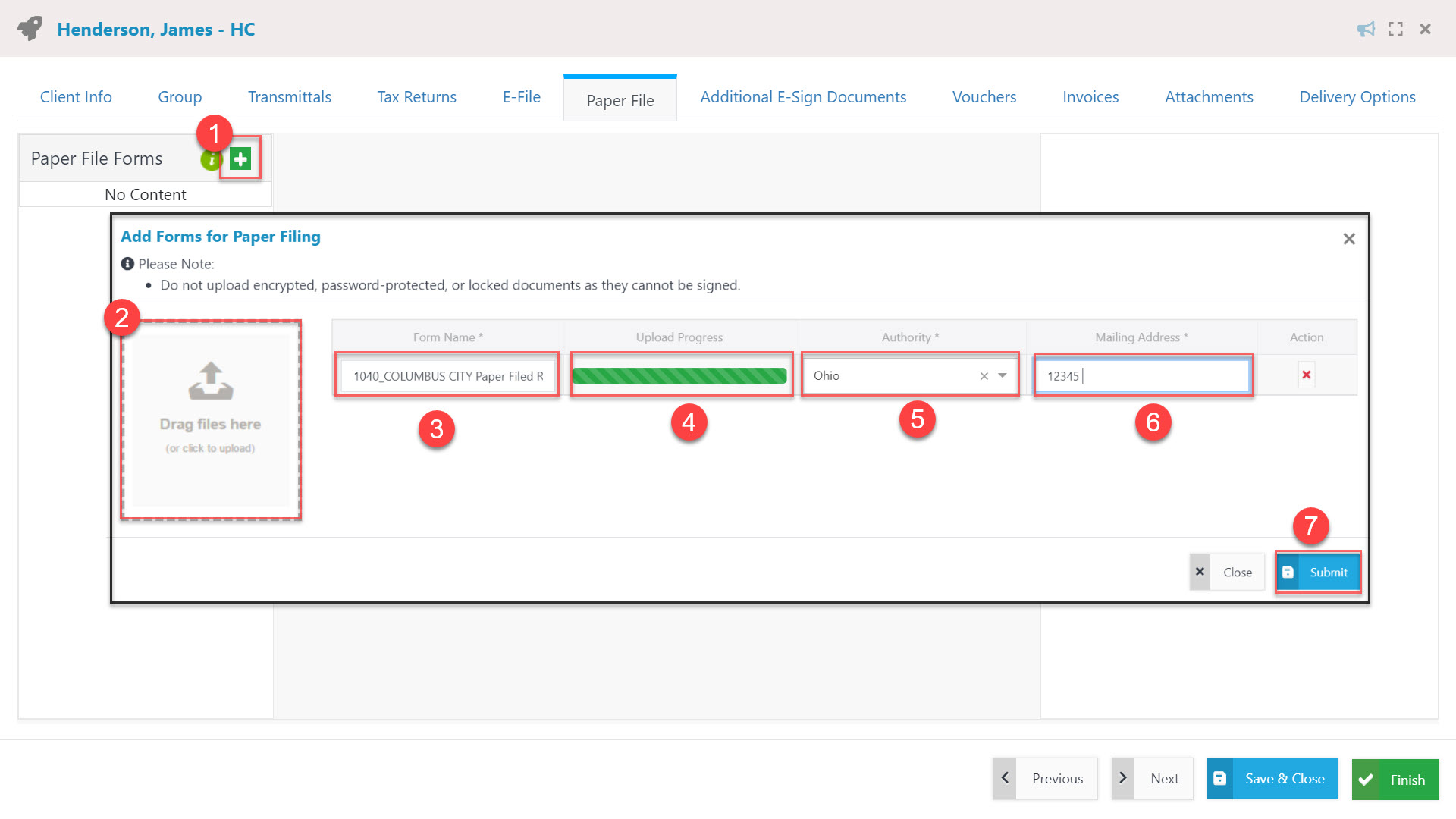The image size is (1456, 819).
Task: Click the save floppy disk icon on Submit button
Action: pos(1289,572)
